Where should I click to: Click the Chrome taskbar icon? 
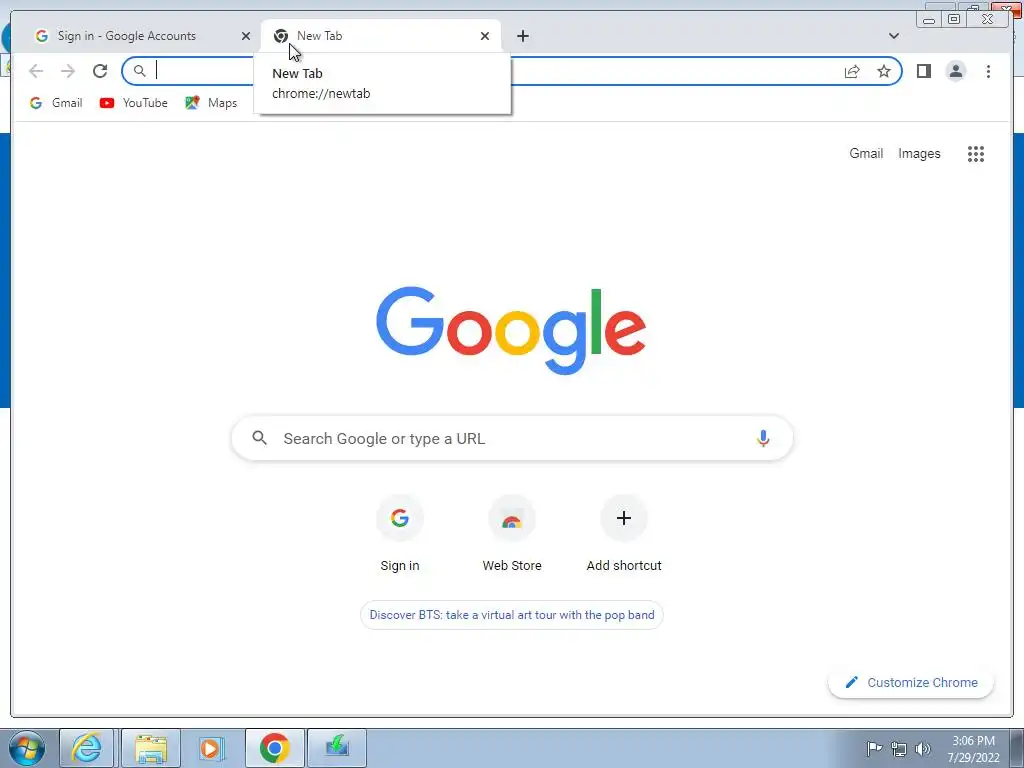(275, 748)
